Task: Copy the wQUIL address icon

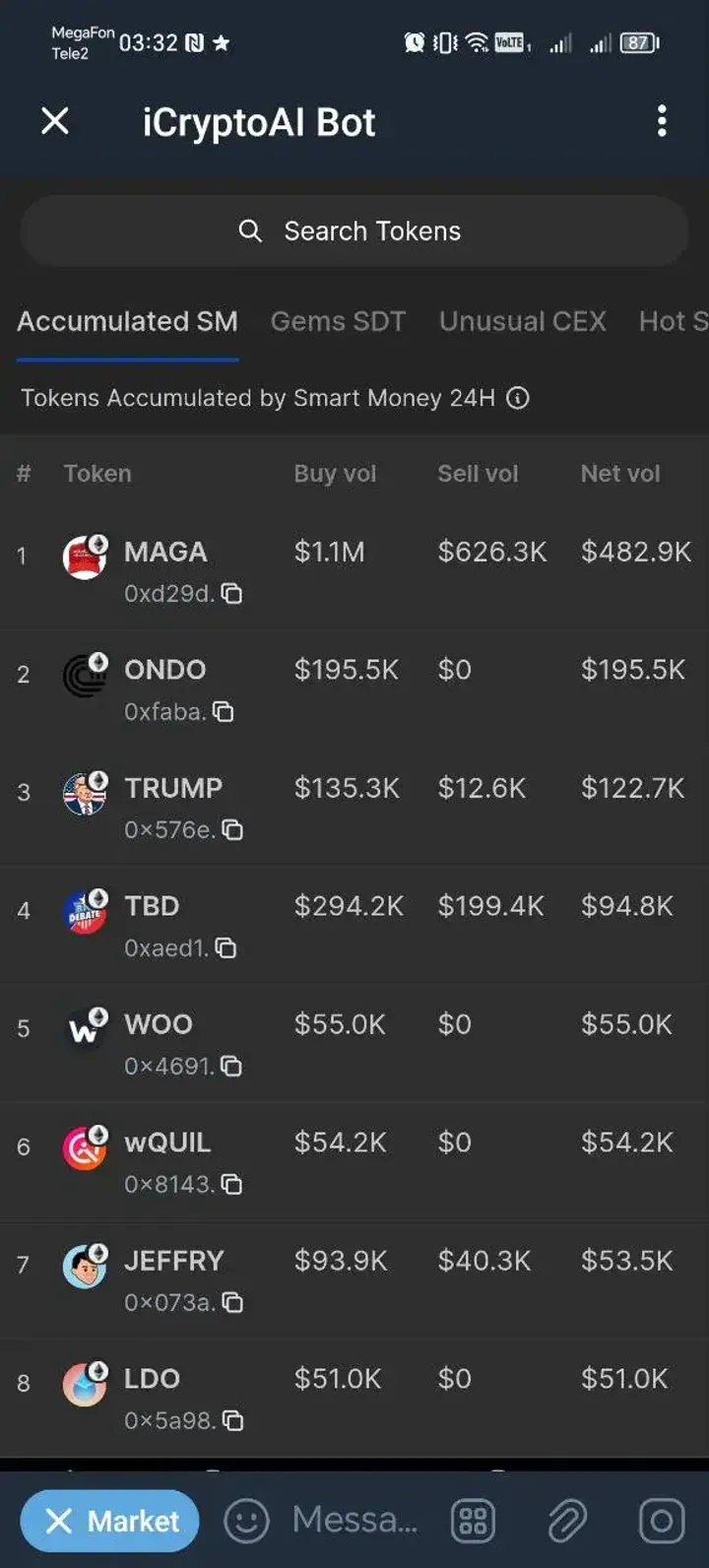Action: pyautogui.click(x=232, y=1185)
